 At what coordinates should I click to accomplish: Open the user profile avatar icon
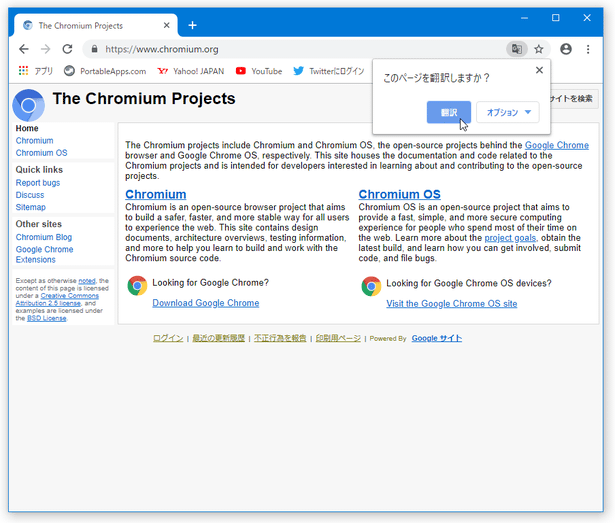click(x=566, y=49)
